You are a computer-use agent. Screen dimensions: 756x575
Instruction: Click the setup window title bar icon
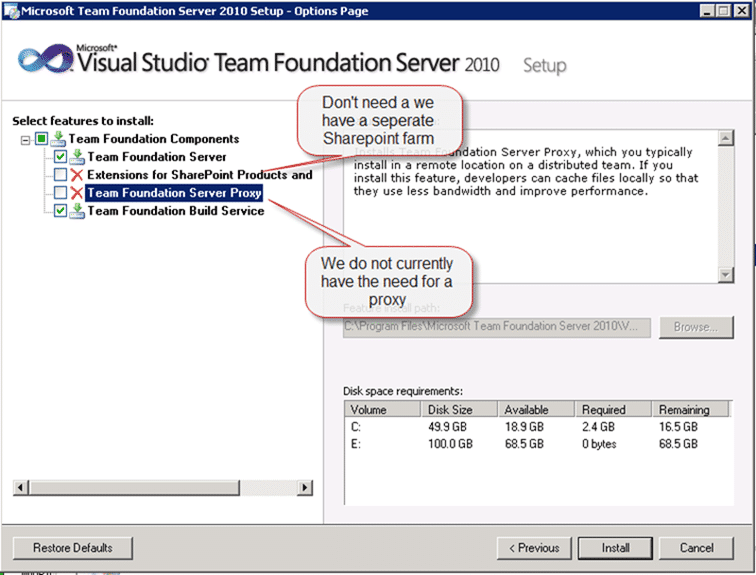[11, 11]
